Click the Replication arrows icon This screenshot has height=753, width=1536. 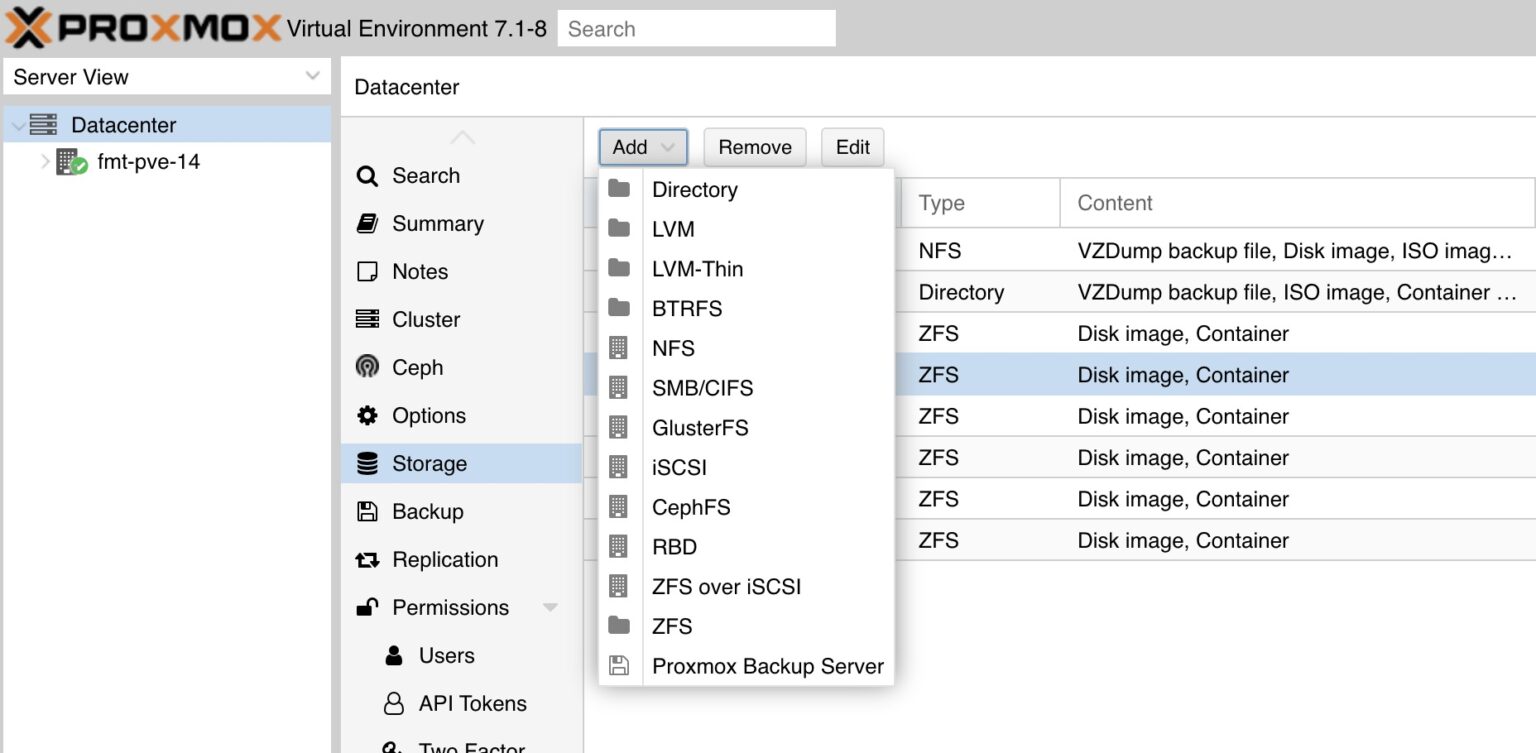(369, 559)
